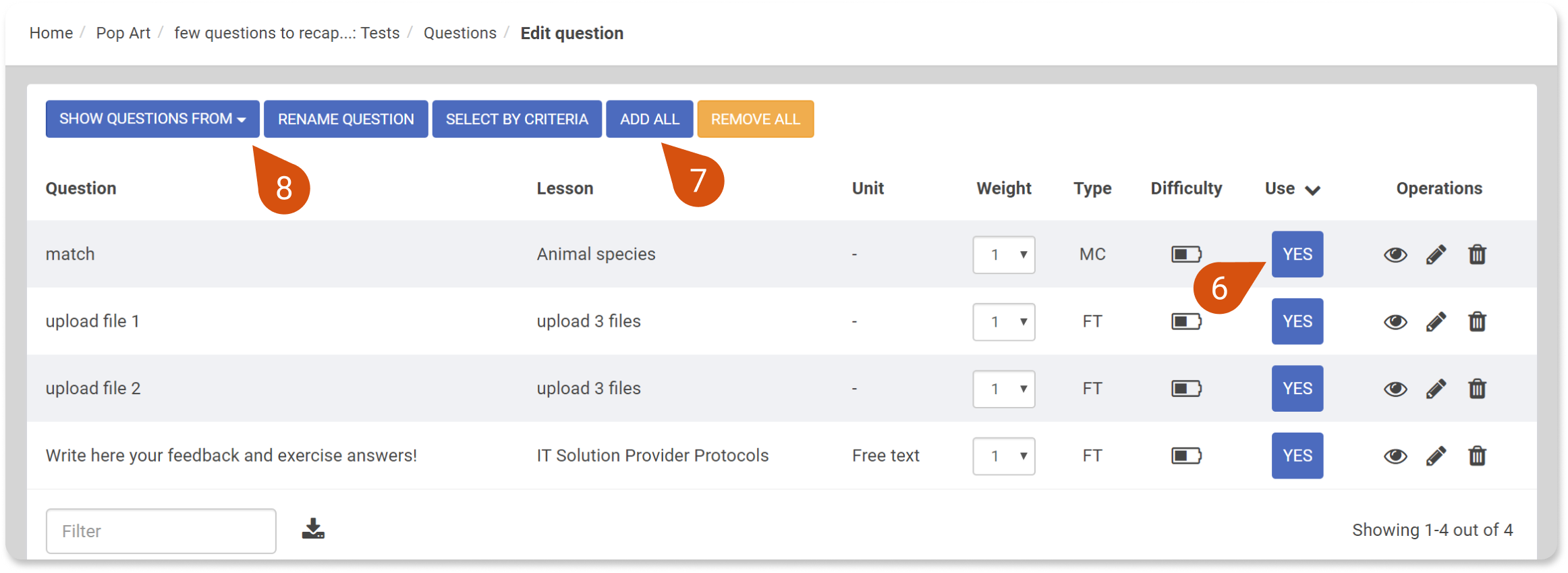Click the Add All button

[x=650, y=119]
